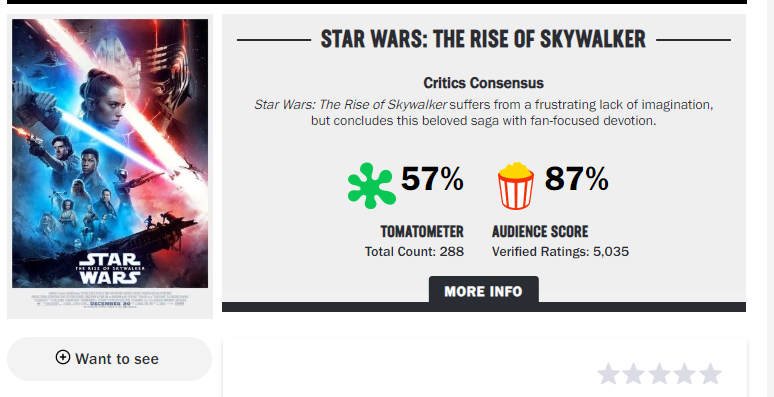
Task: Click the Critics Consensus heading
Action: click(483, 83)
